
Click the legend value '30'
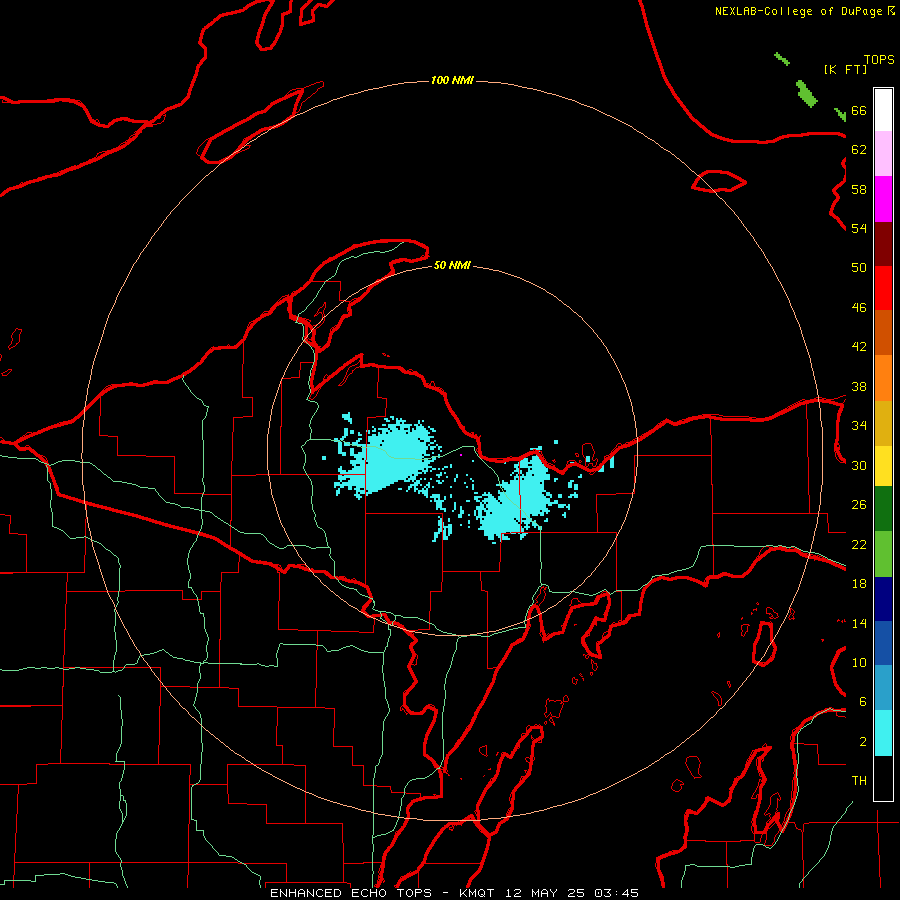[859, 465]
